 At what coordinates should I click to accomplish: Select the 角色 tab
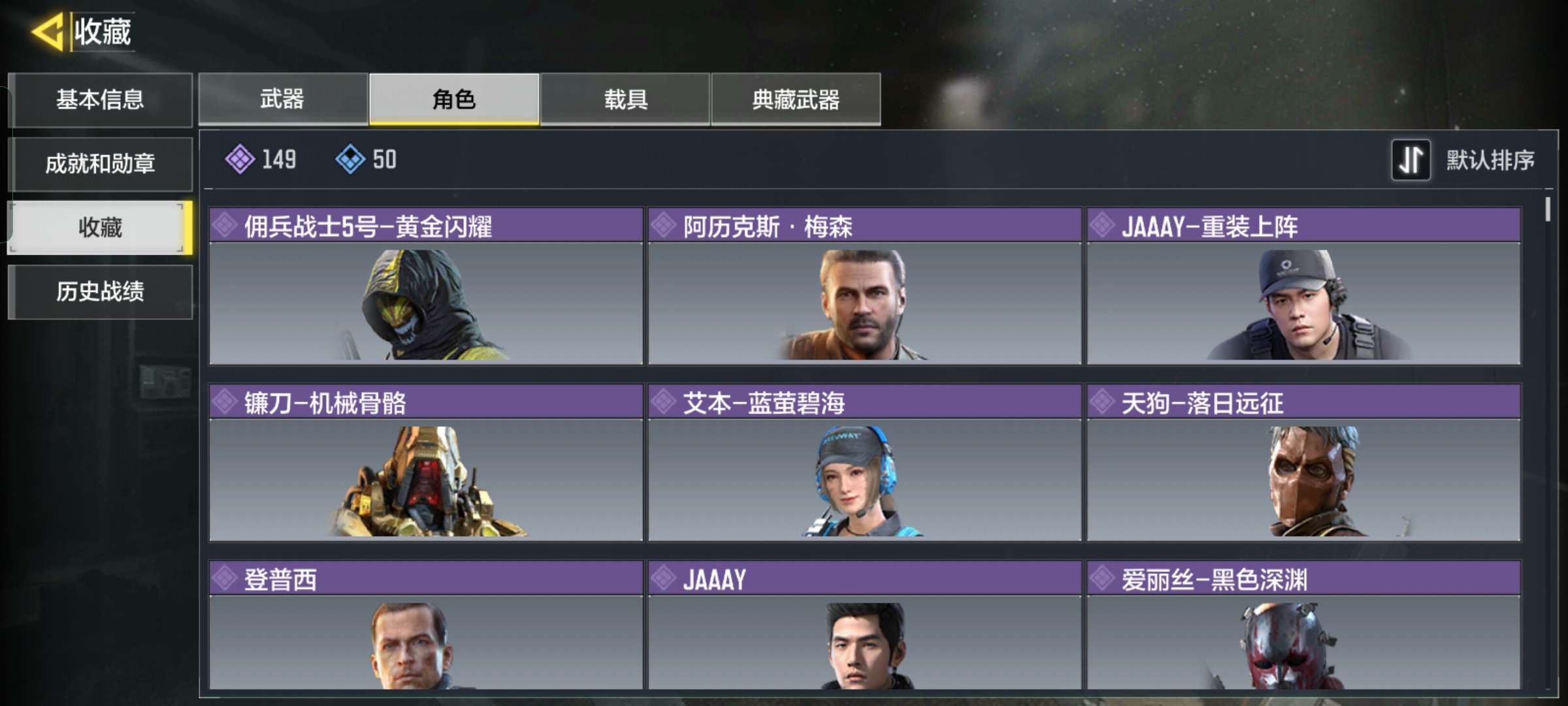(x=454, y=99)
